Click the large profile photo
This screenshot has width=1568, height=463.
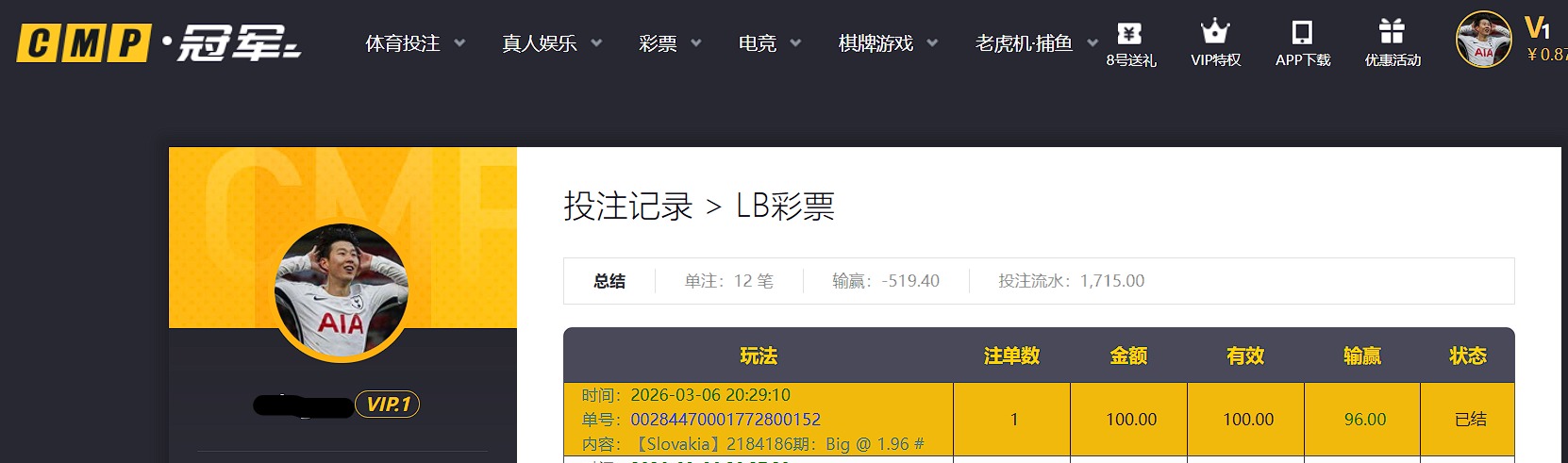click(342, 292)
